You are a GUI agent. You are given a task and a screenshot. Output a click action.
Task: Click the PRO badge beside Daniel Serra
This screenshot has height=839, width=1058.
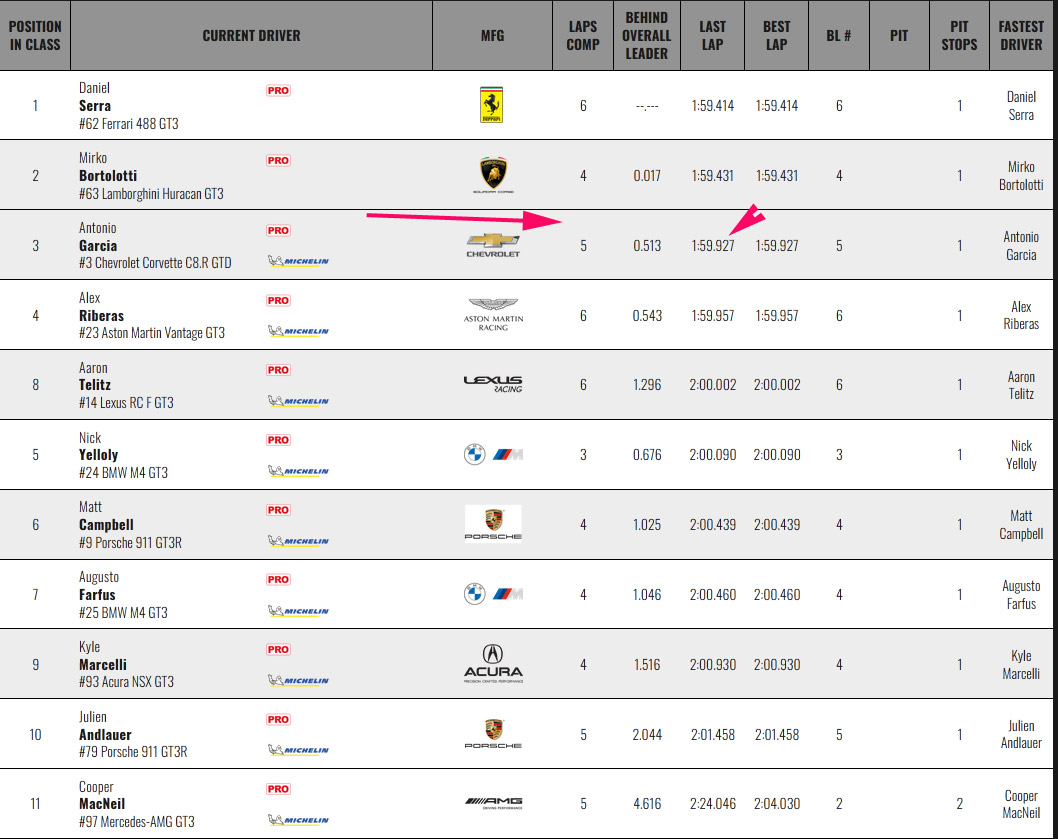click(x=278, y=90)
